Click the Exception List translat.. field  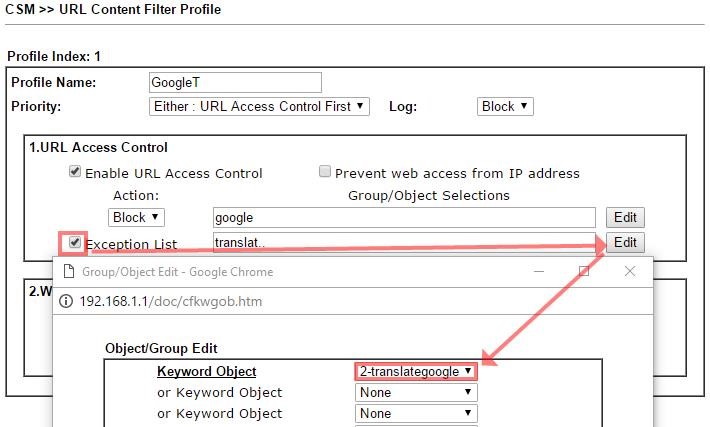404,241
